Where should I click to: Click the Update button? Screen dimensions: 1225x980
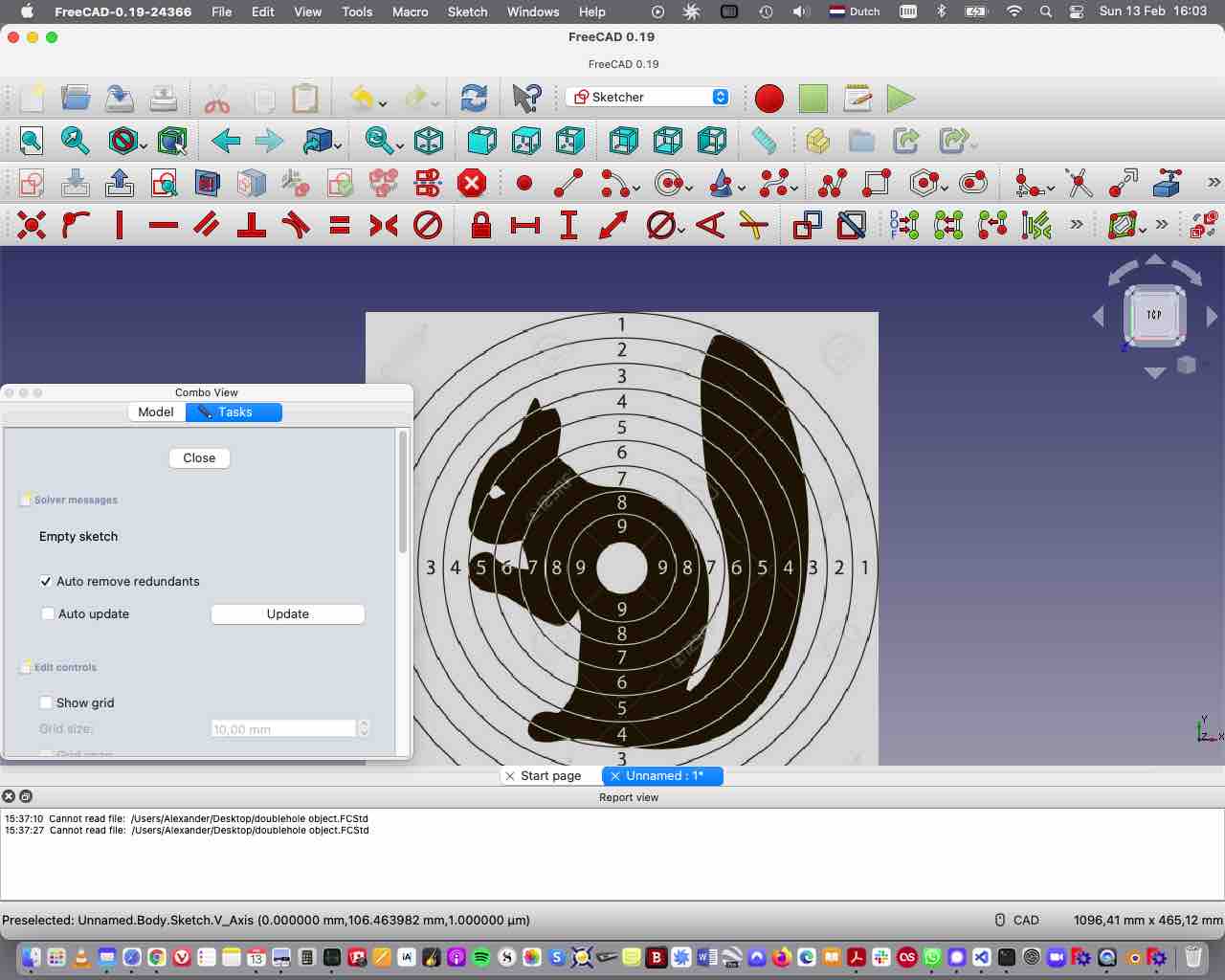point(288,613)
